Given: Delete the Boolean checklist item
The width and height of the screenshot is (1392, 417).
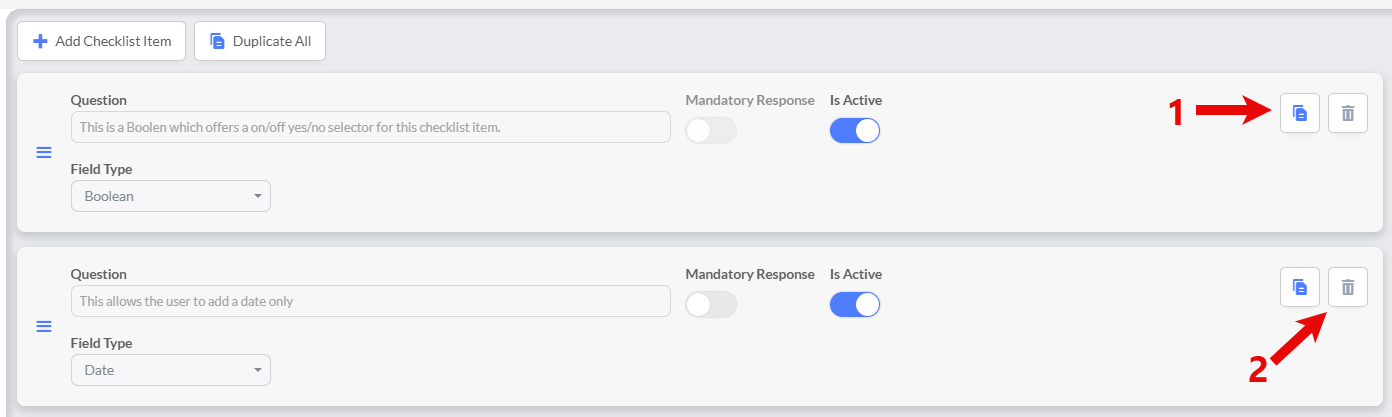Looking at the screenshot, I should click(x=1347, y=113).
